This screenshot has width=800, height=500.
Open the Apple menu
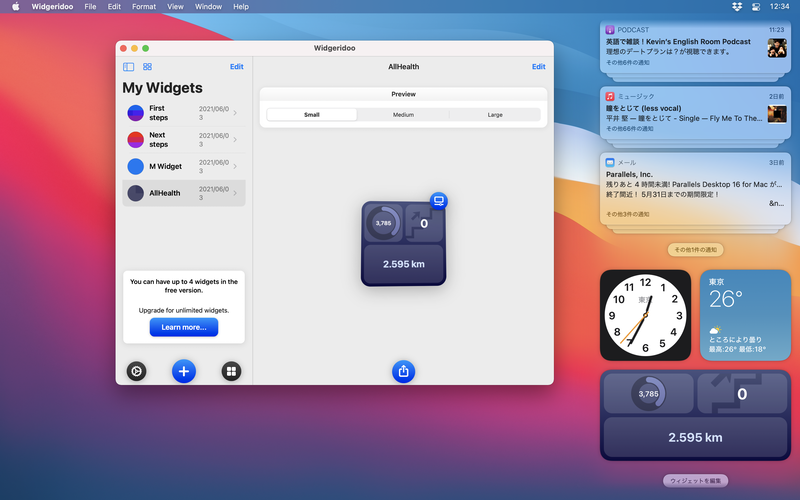(15, 7)
